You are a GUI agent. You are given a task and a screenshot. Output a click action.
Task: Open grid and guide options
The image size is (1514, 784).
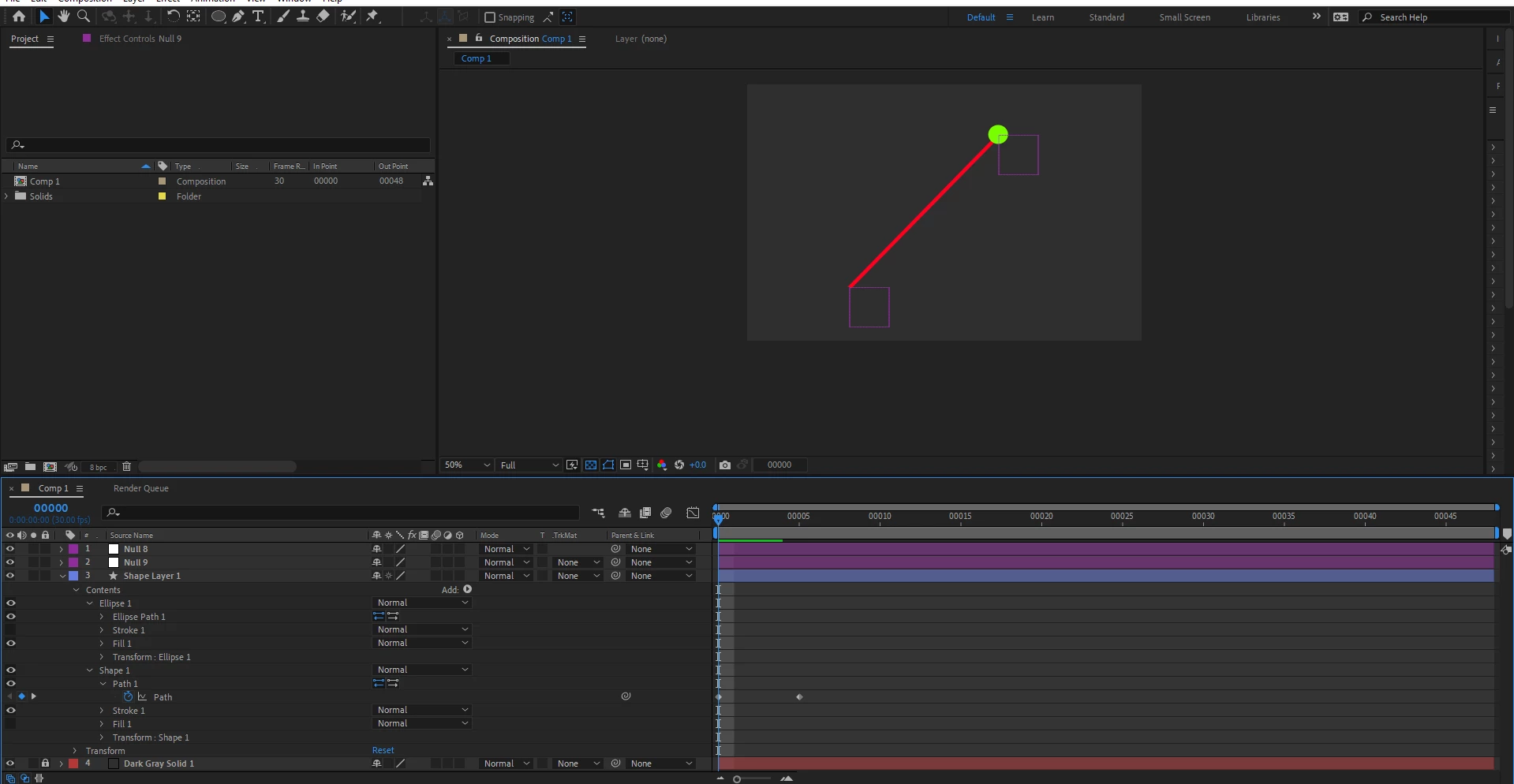643,465
